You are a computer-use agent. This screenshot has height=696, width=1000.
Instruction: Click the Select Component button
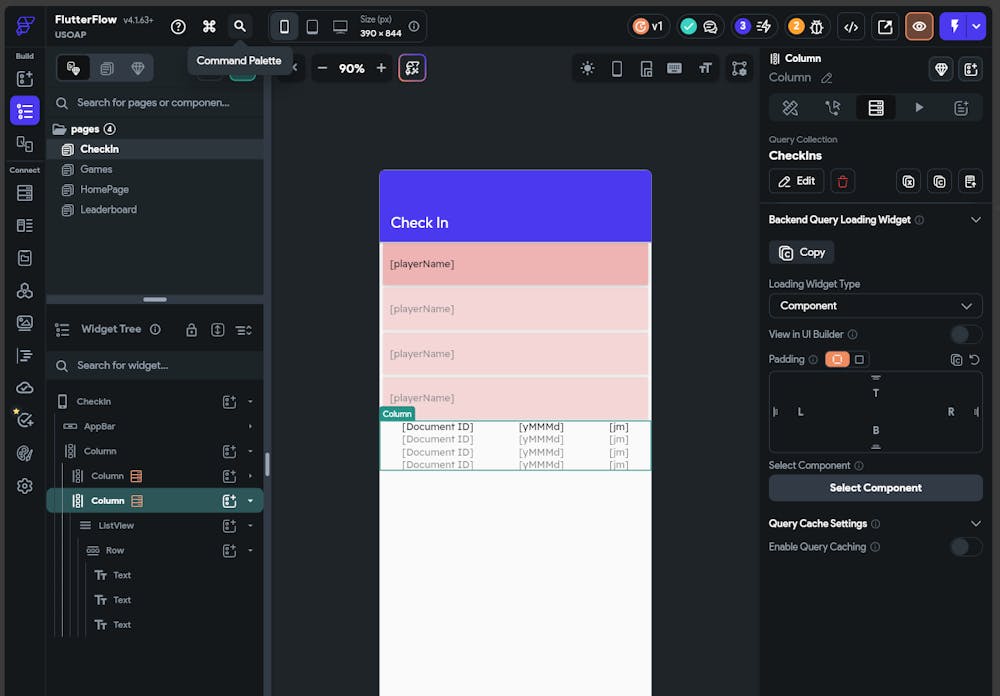click(x=875, y=488)
